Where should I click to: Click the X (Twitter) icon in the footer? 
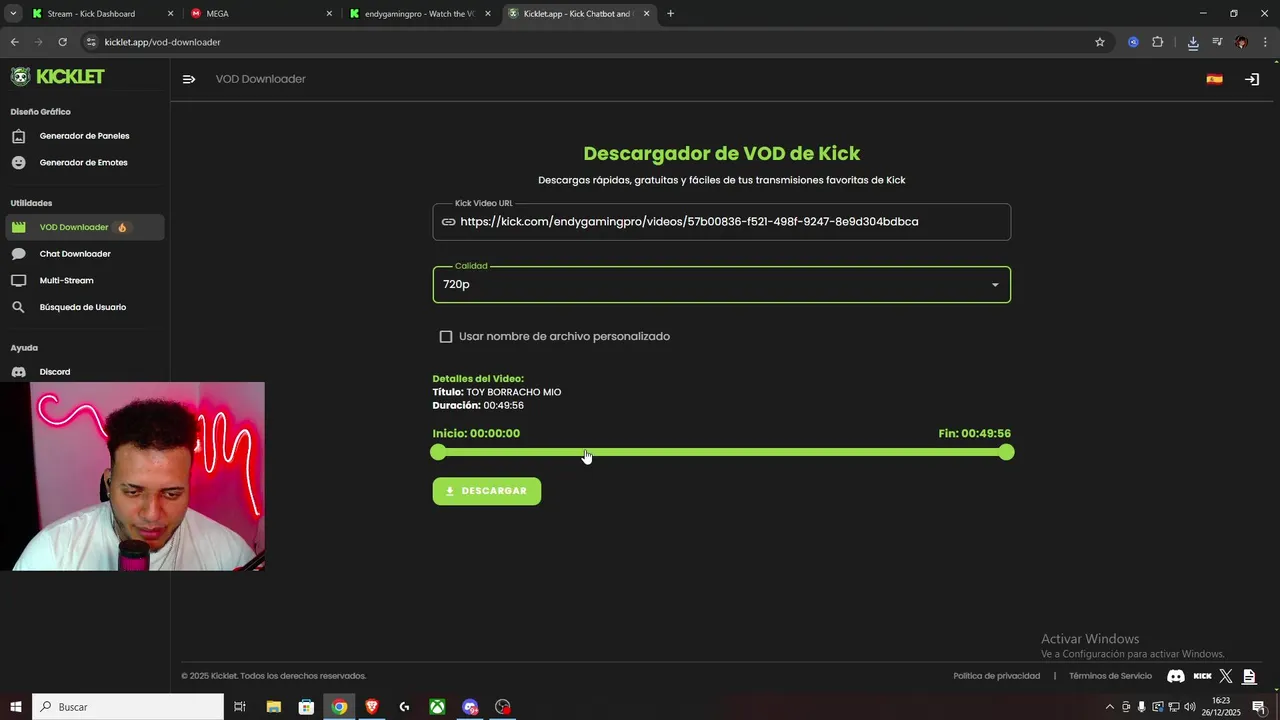click(1226, 676)
